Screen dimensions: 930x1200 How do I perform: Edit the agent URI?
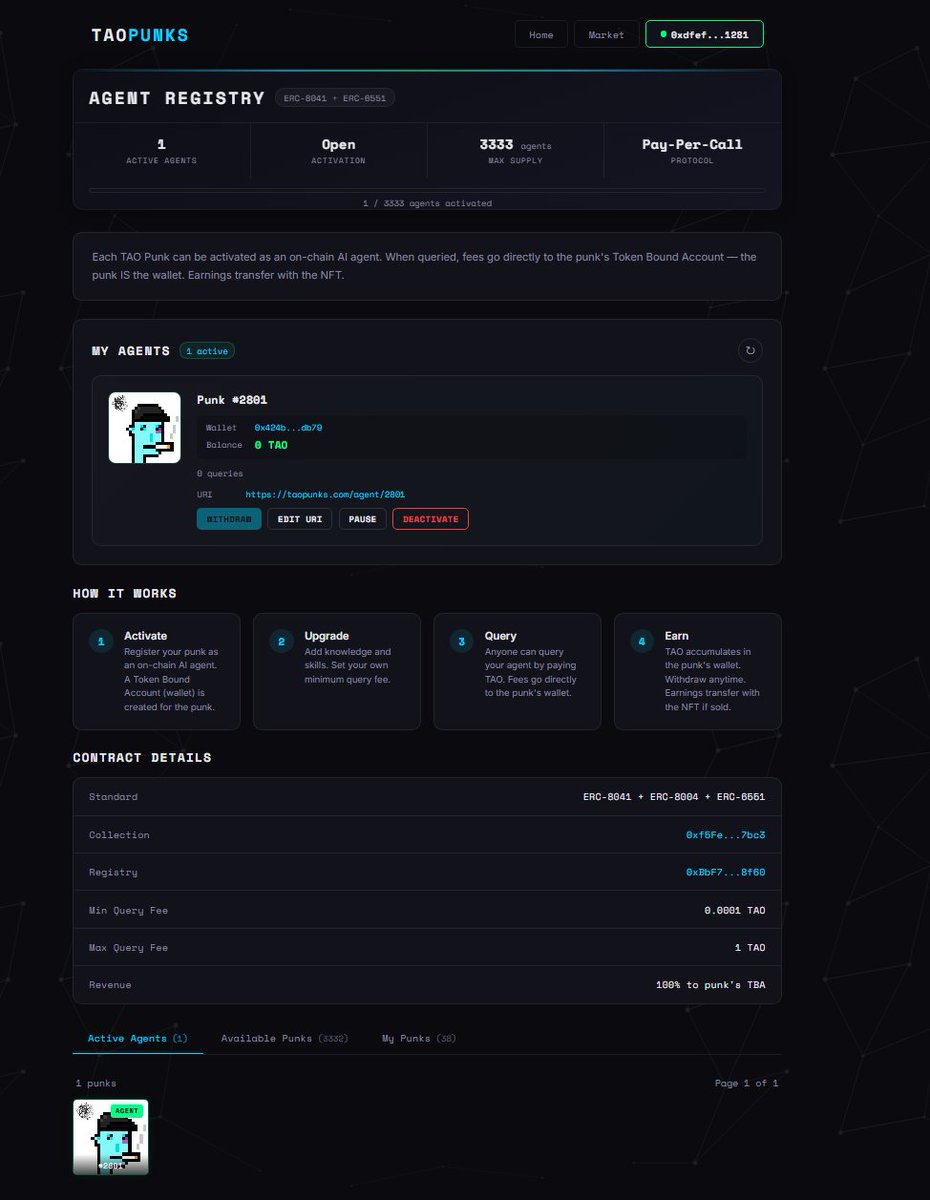(300, 519)
